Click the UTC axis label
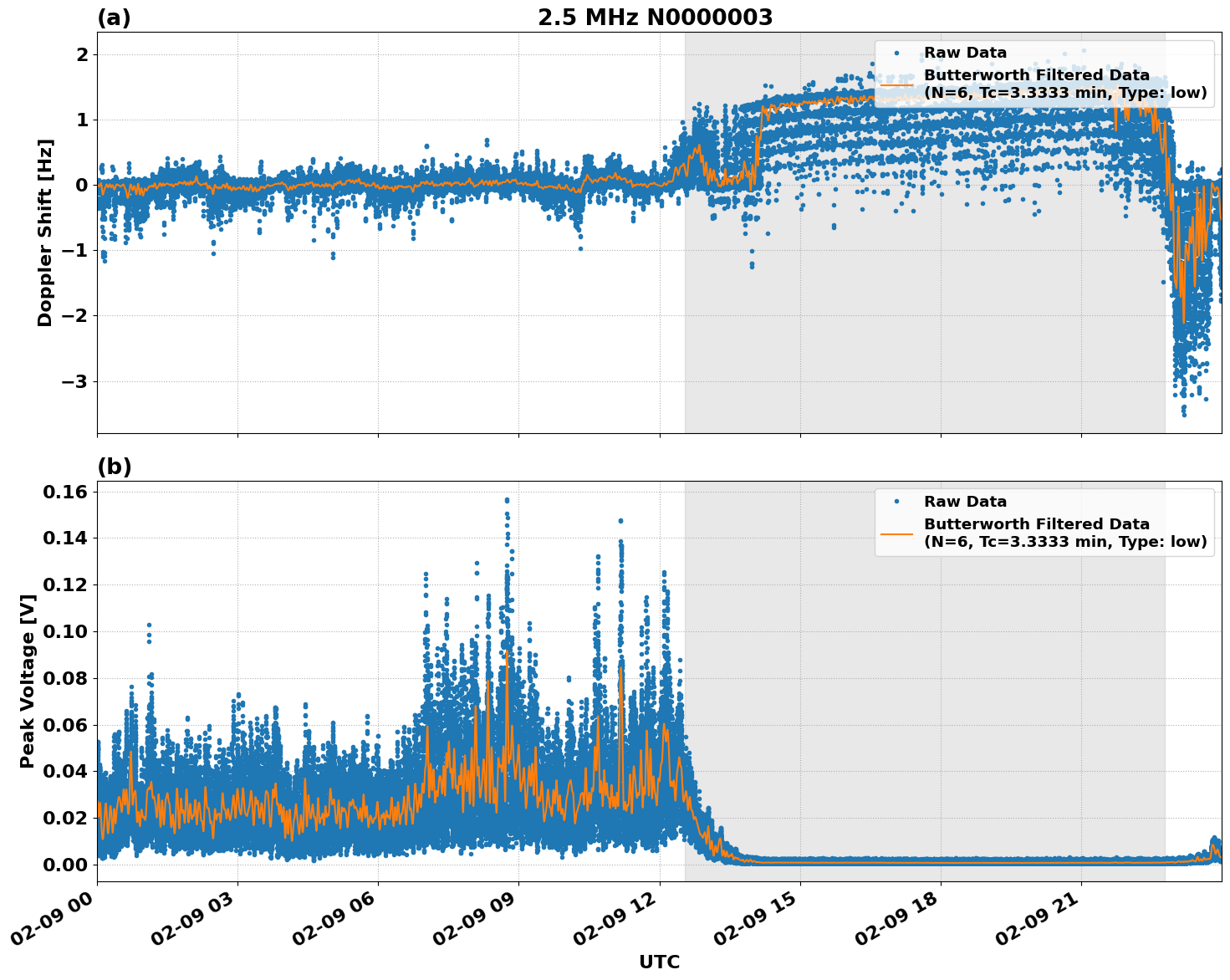Viewport: 1230px width, 980px height. tap(658, 962)
